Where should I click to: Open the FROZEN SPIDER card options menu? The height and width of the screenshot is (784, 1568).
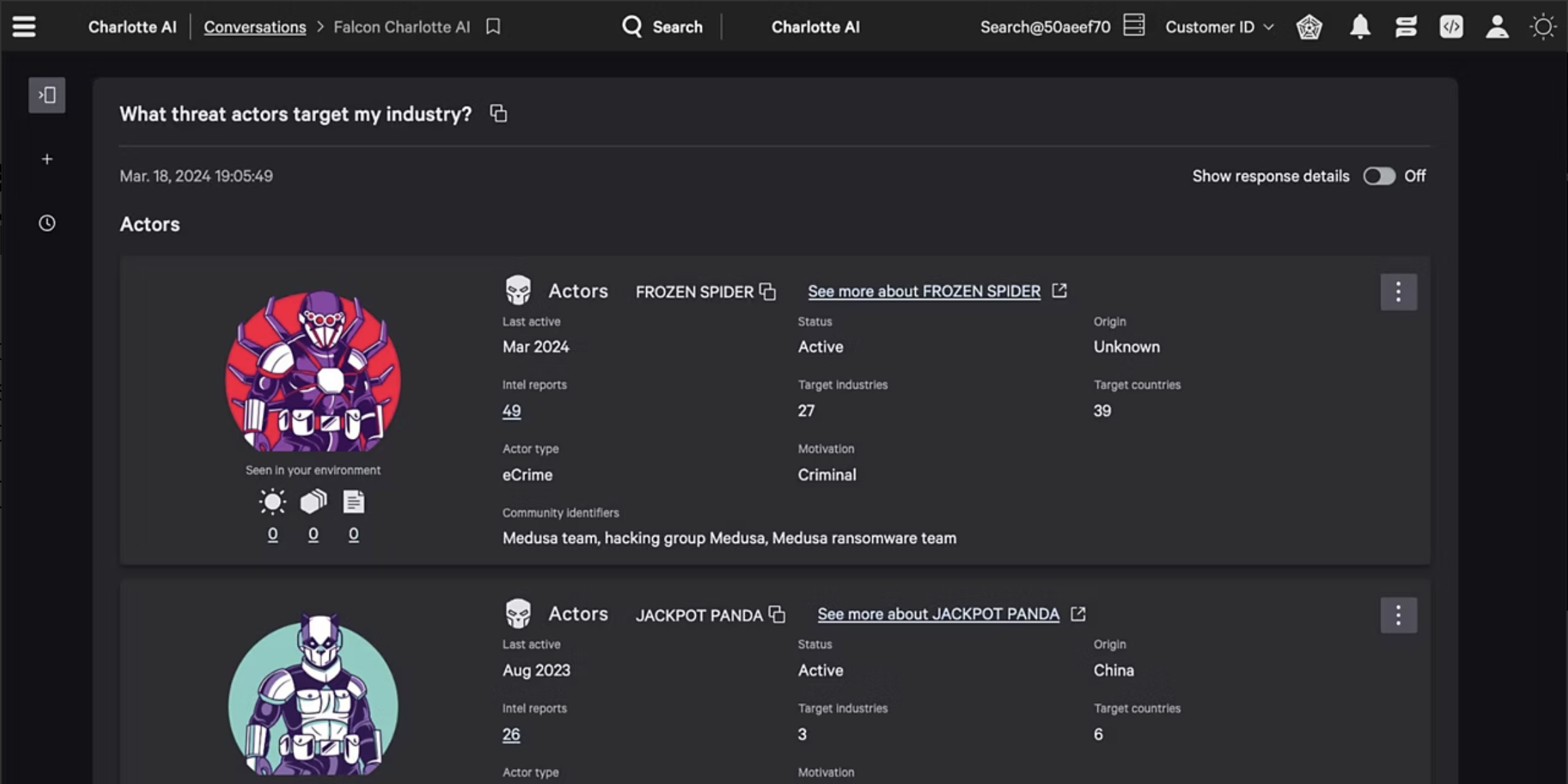pyautogui.click(x=1398, y=292)
